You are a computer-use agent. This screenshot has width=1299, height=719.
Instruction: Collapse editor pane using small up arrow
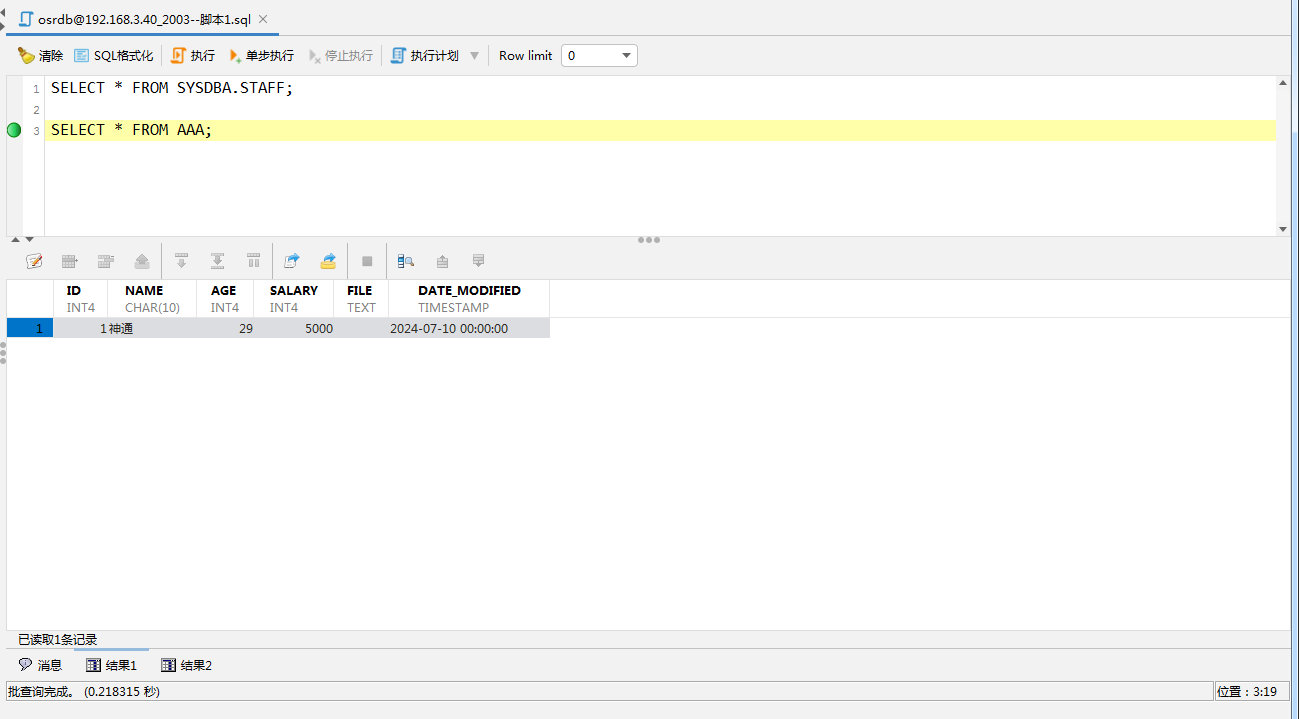[14, 239]
